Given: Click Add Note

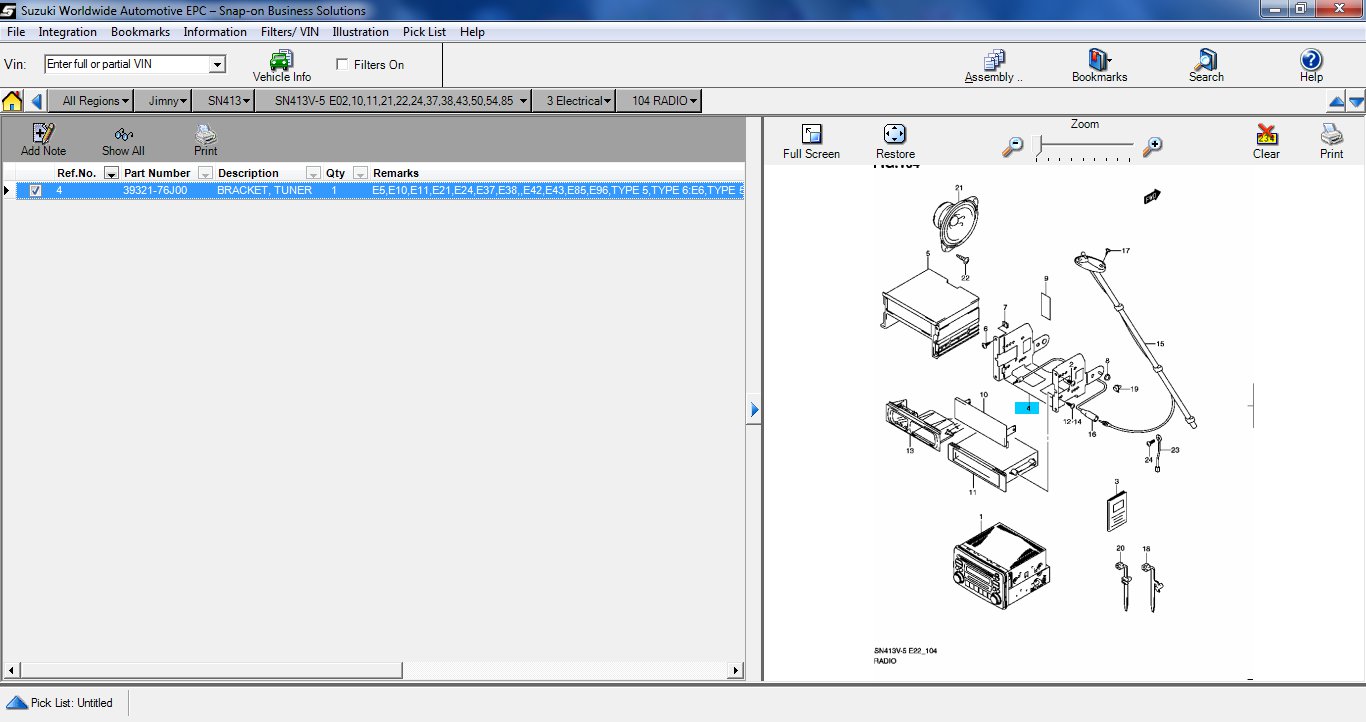Looking at the screenshot, I should 43,140.
